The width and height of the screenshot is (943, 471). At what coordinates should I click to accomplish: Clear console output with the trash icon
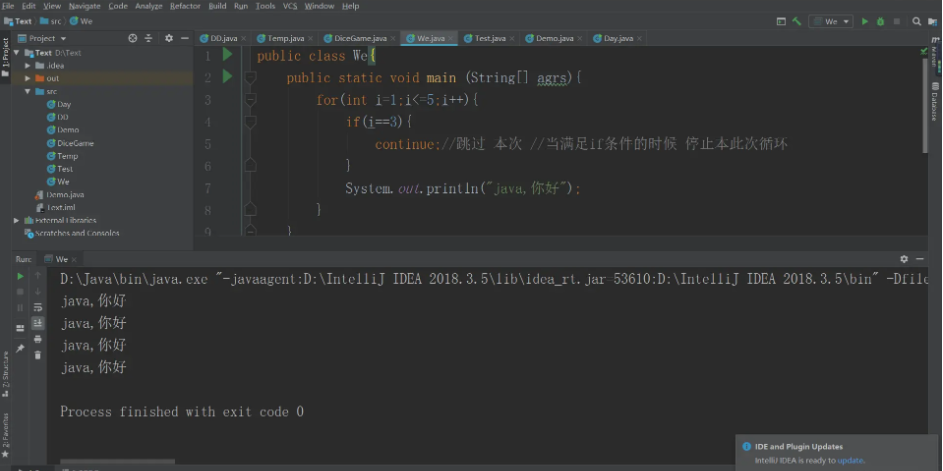click(x=38, y=355)
